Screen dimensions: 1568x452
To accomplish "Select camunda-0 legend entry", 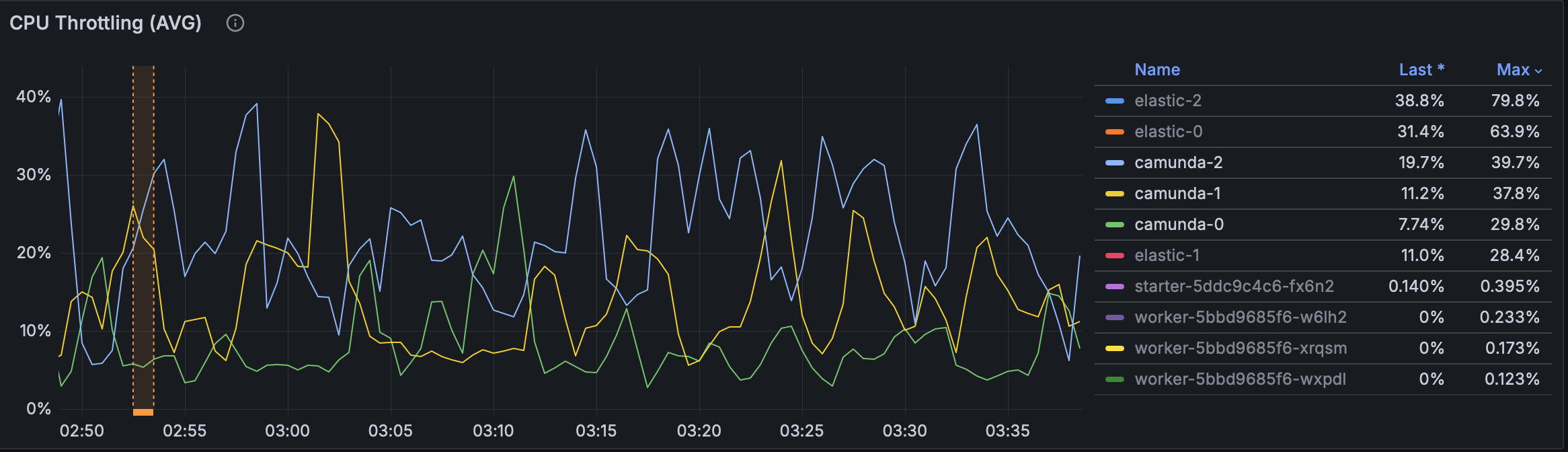I will (1179, 225).
